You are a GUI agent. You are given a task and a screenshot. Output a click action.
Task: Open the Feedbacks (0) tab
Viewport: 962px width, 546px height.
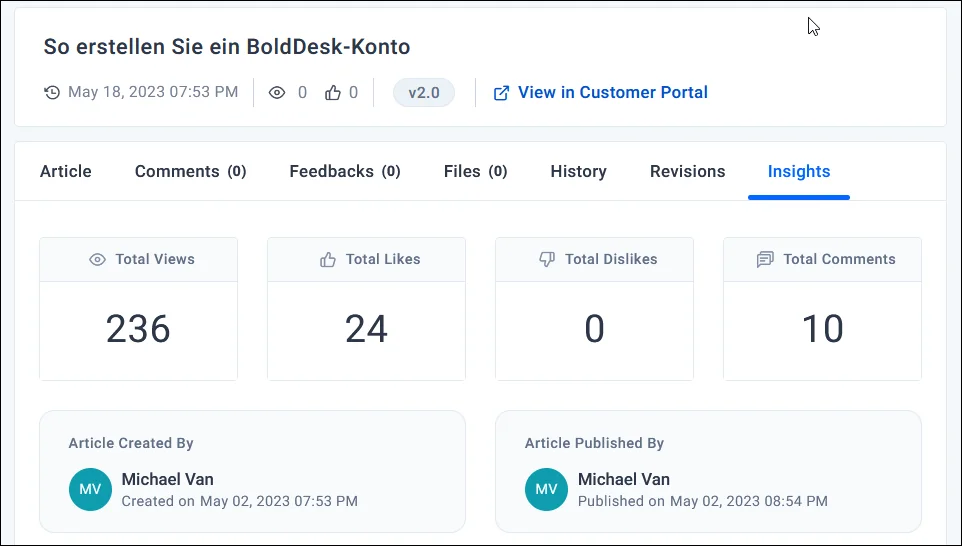tap(345, 171)
